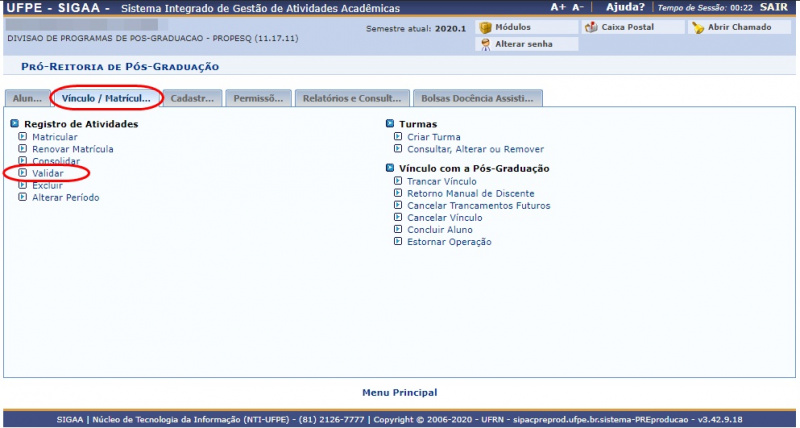Click Alterar senha key icon
This screenshot has width=800, height=428.
(x=485, y=45)
